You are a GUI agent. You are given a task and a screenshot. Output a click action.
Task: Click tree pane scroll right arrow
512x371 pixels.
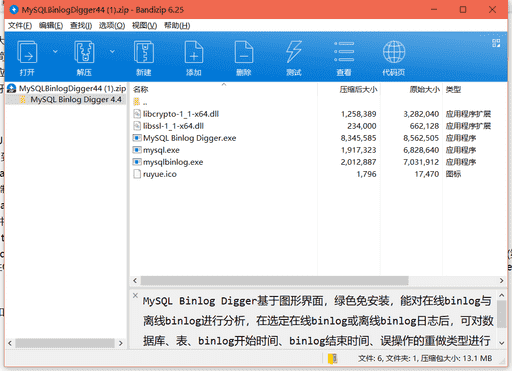[121, 343]
